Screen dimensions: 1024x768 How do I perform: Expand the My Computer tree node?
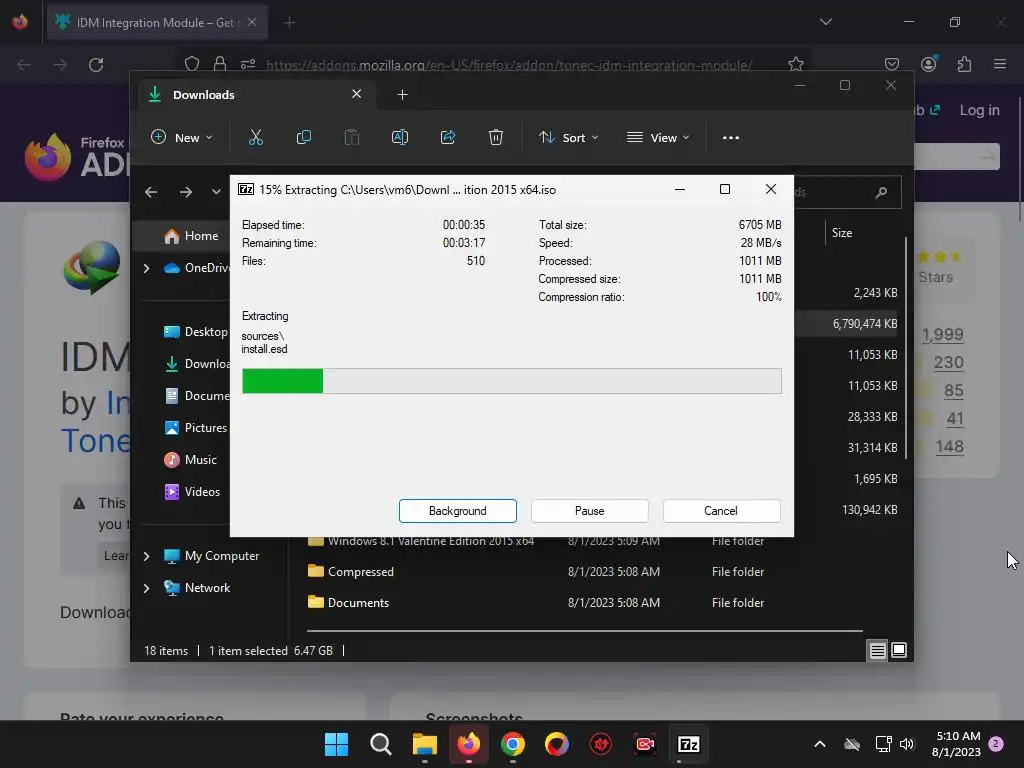[146, 556]
